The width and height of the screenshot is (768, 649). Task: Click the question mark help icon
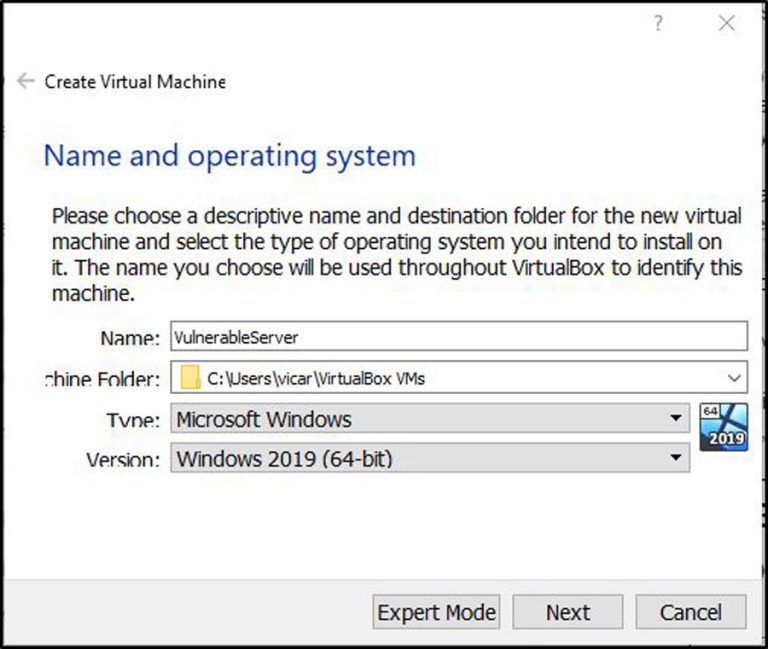click(658, 23)
